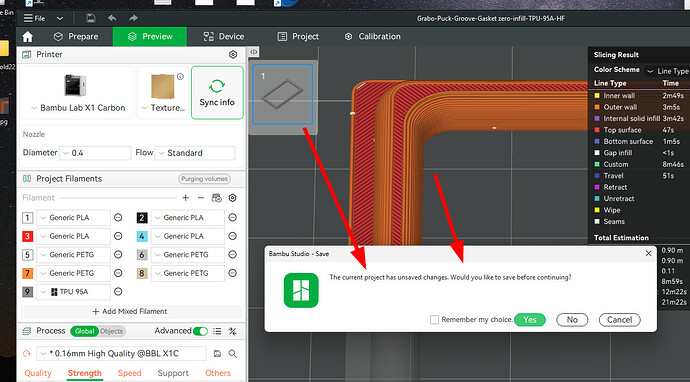Check the Remember my choice box
The width and height of the screenshot is (690, 382).
[434, 320]
